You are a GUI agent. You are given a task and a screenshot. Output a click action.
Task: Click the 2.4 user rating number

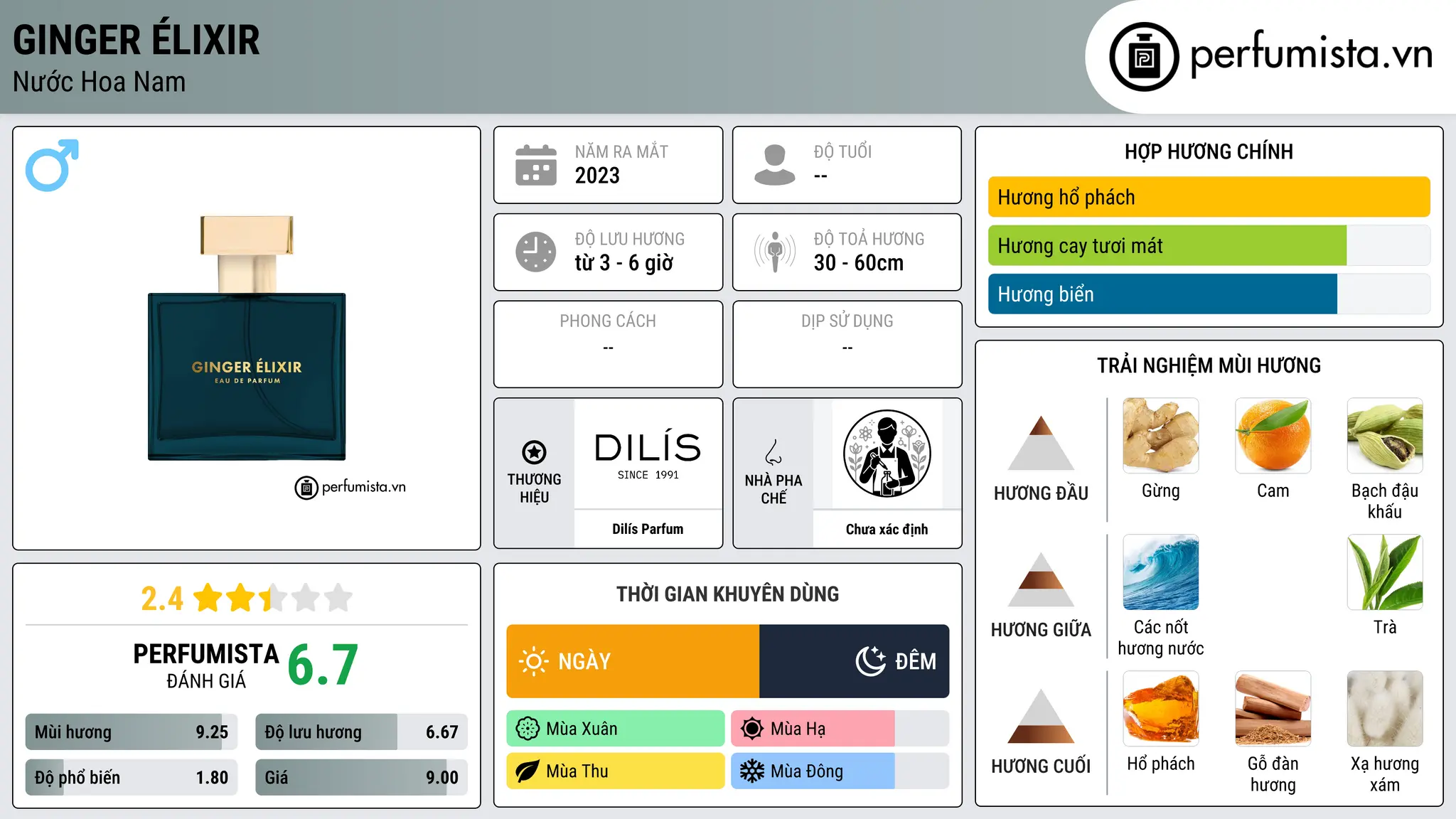pyautogui.click(x=162, y=598)
